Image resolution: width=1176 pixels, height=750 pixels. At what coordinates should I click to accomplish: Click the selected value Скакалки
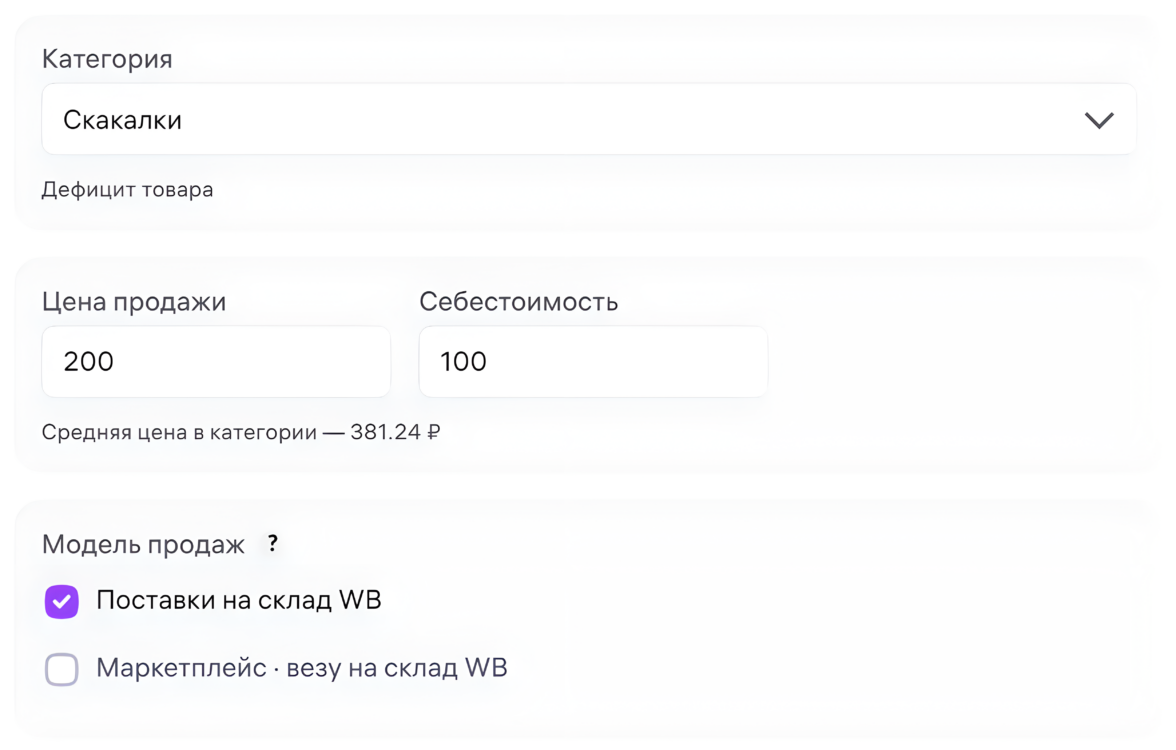[122, 121]
